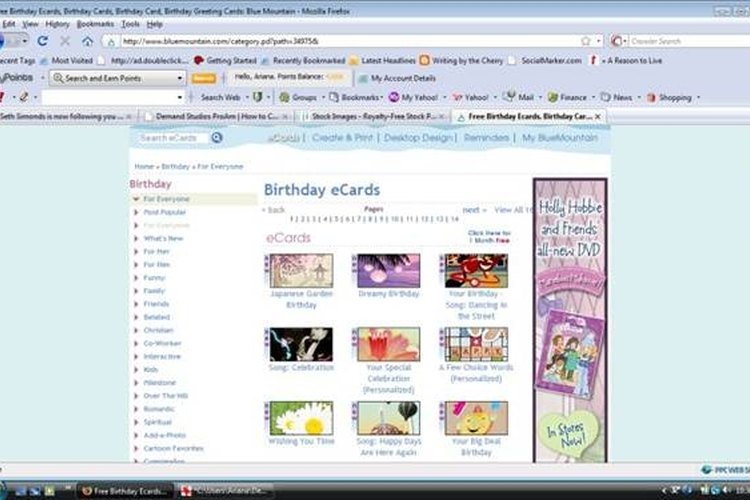Open the Reminders link
This screenshot has width=750, height=500.
pyautogui.click(x=486, y=138)
